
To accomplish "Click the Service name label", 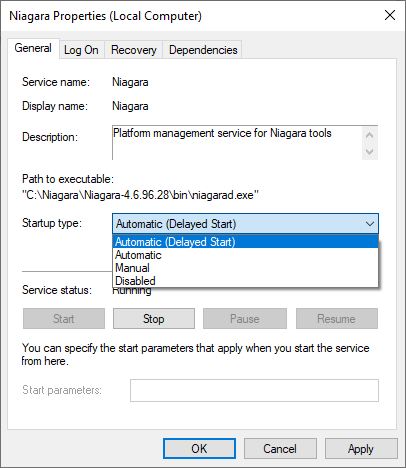I will click(x=56, y=82).
